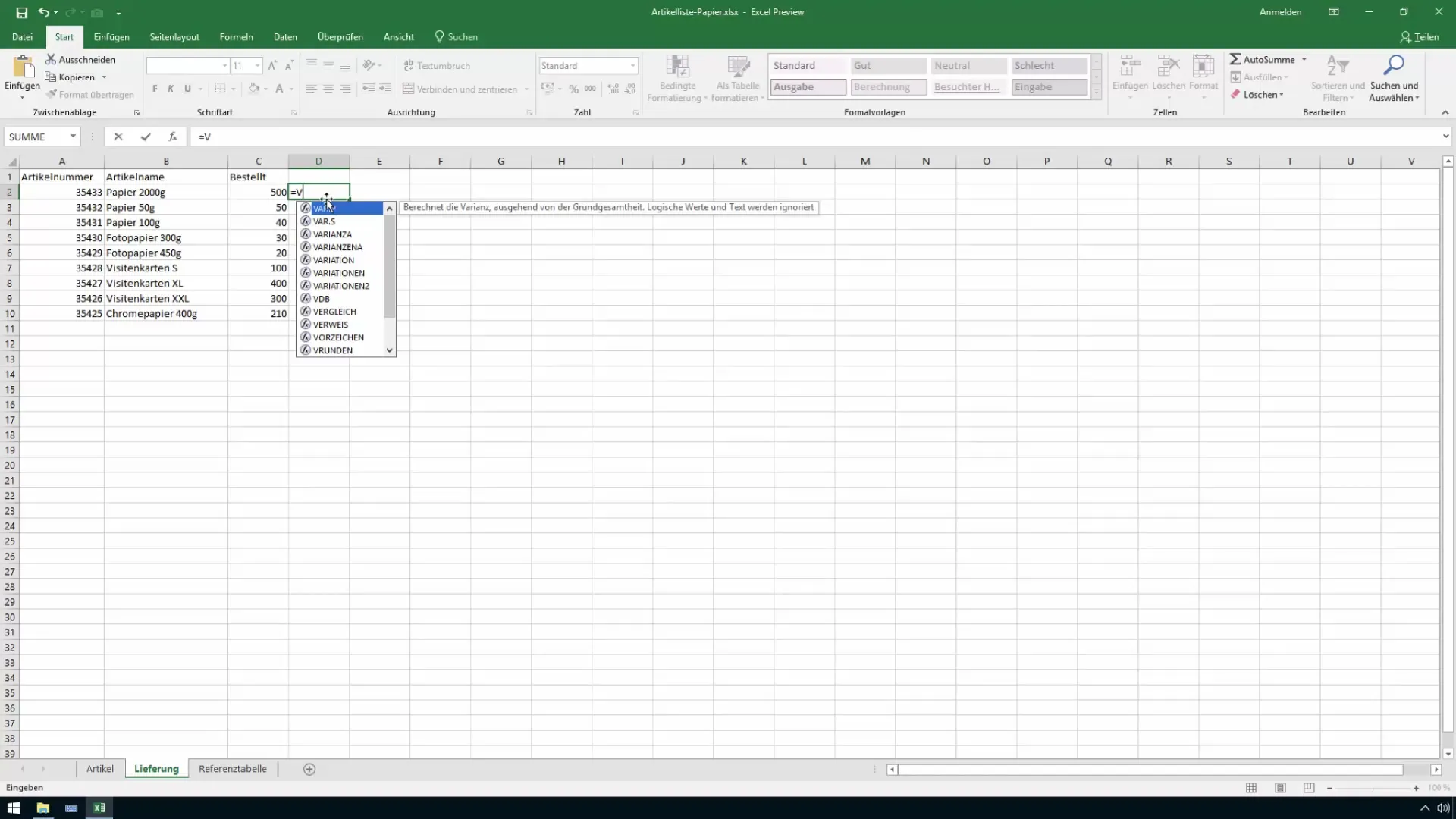Switch to Normal view in status bar
Viewport: 1456px width, 819px height.
[x=1251, y=788]
